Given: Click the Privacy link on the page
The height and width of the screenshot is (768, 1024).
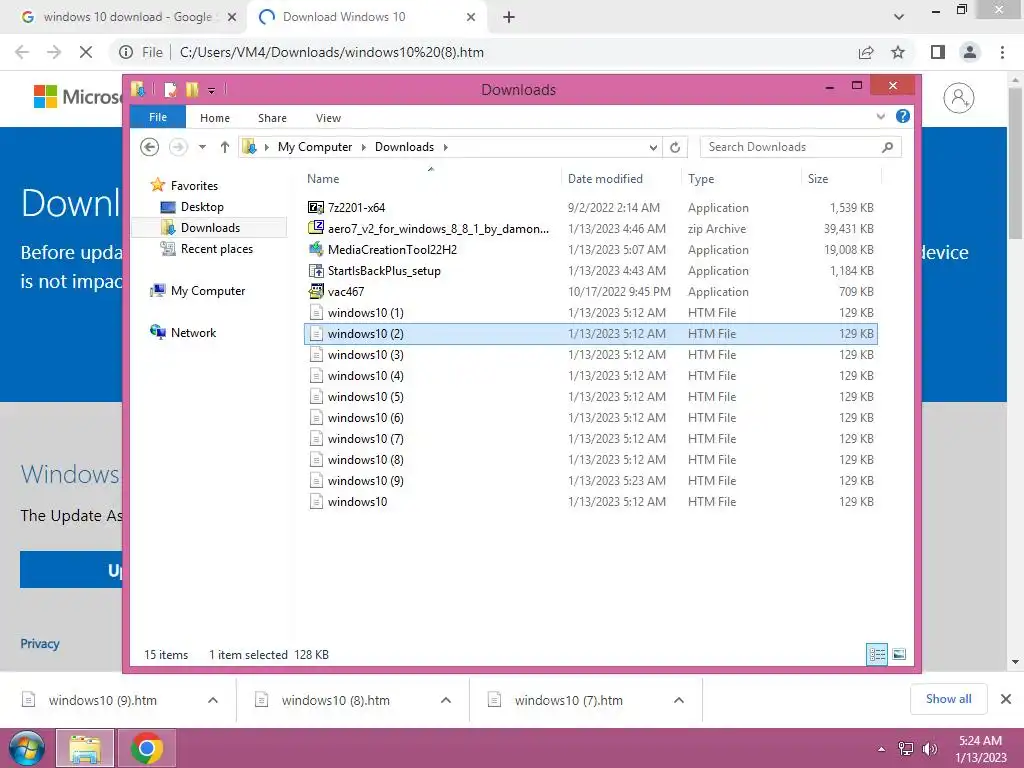Looking at the screenshot, I should point(40,643).
